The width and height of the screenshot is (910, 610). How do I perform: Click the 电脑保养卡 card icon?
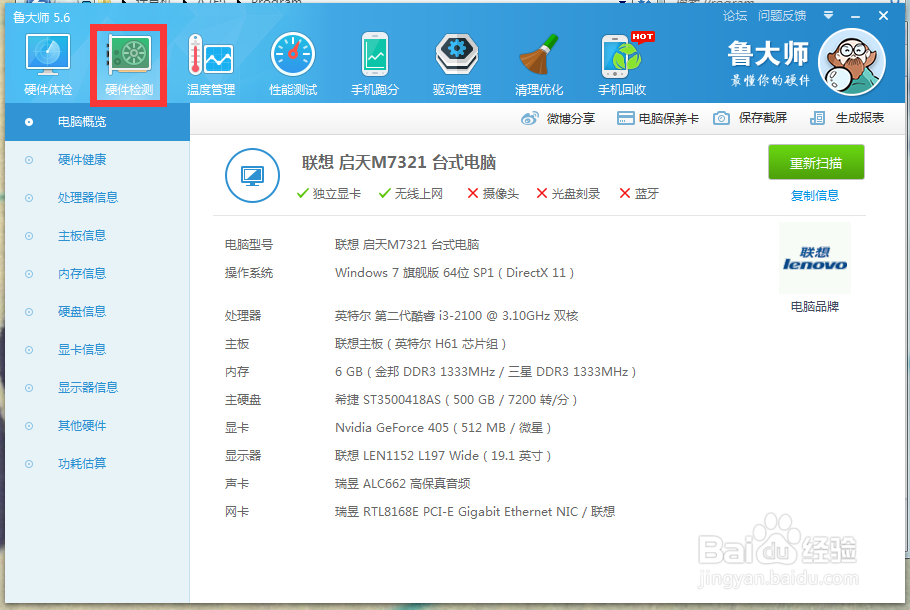tap(625, 119)
